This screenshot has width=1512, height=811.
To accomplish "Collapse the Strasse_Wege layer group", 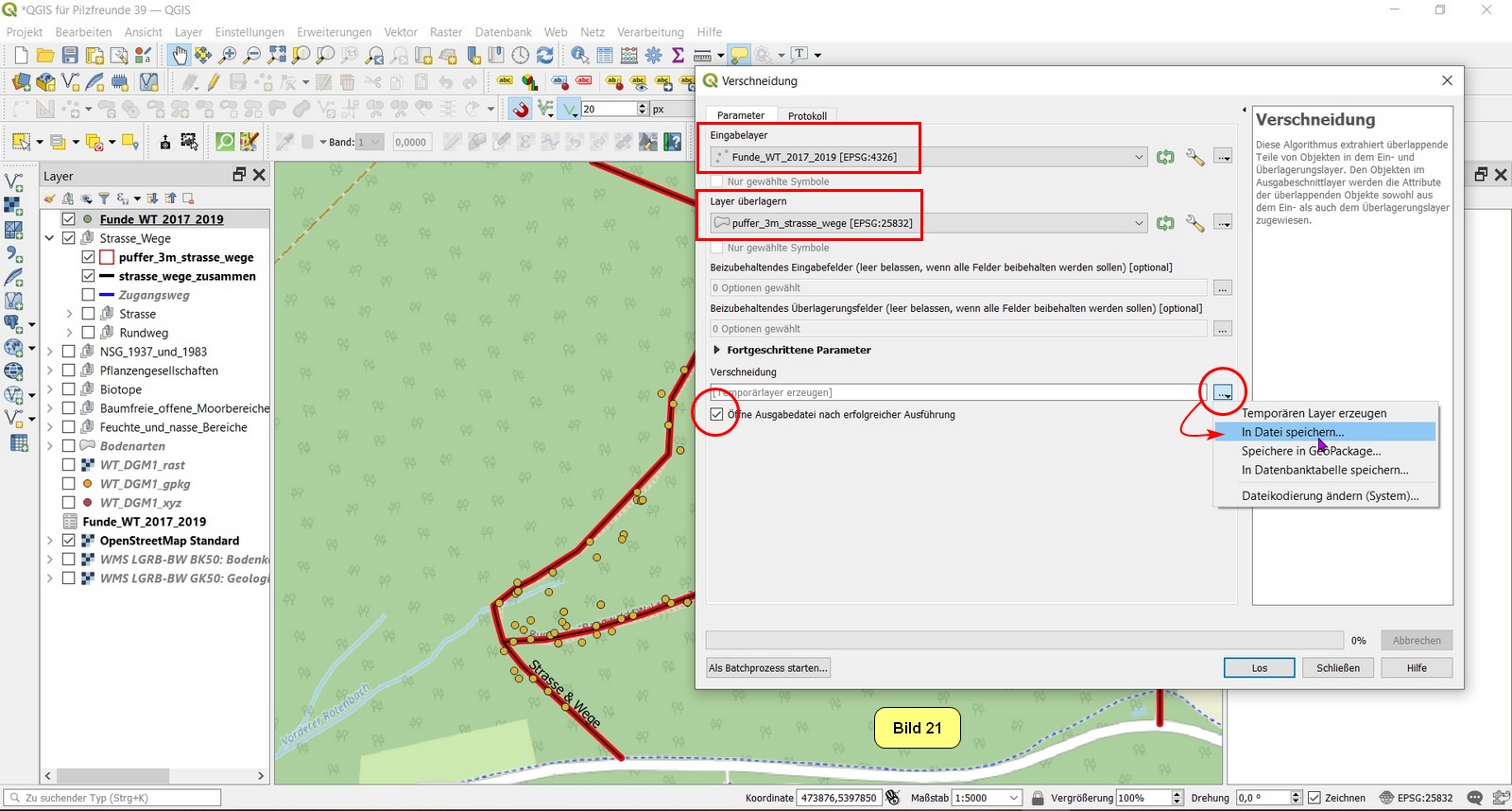I will coord(50,238).
